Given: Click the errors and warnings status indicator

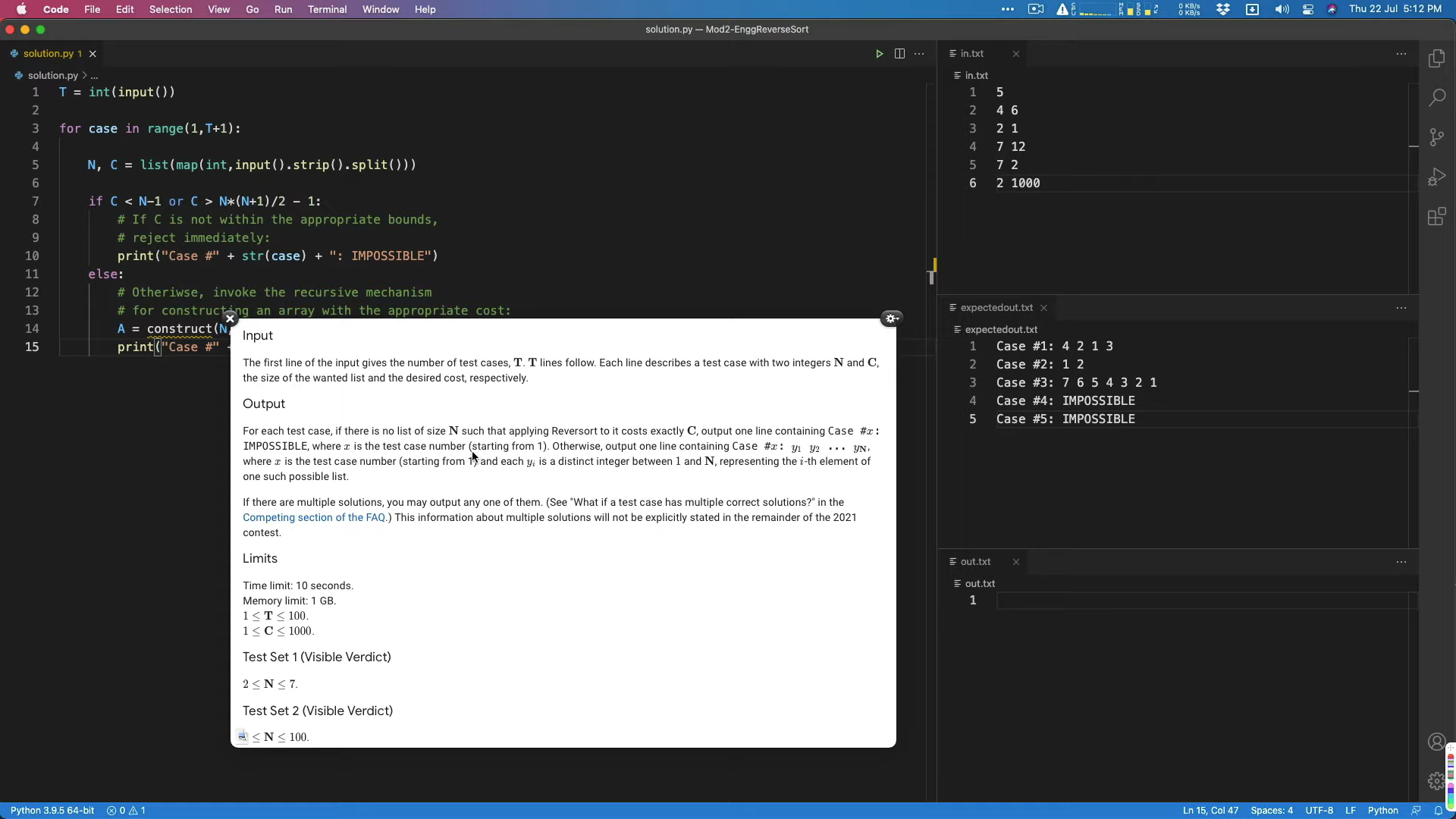Looking at the screenshot, I should coord(126,811).
